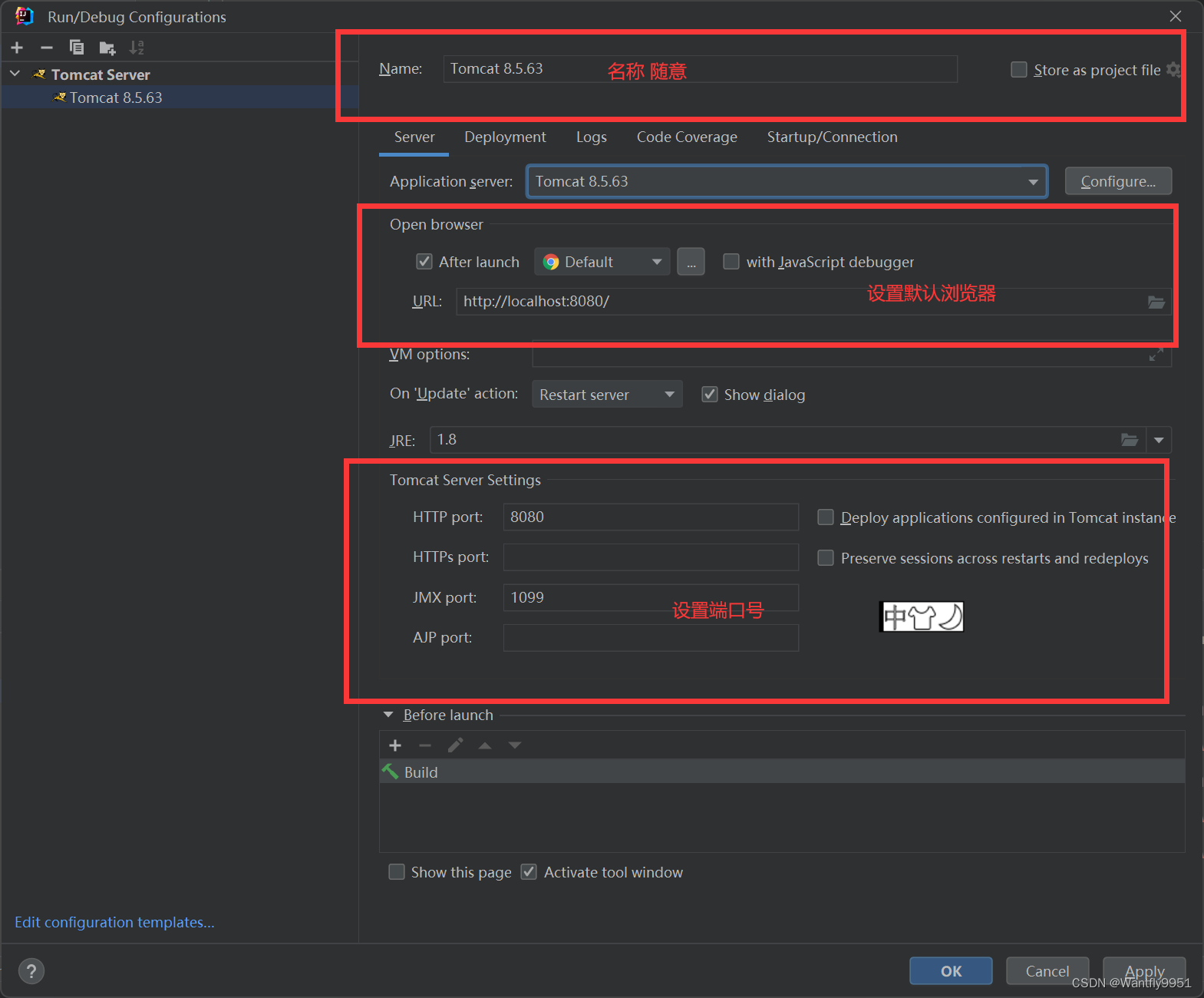This screenshot has width=1204, height=998.
Task: Open Edit configuration templates link
Action: (x=114, y=922)
